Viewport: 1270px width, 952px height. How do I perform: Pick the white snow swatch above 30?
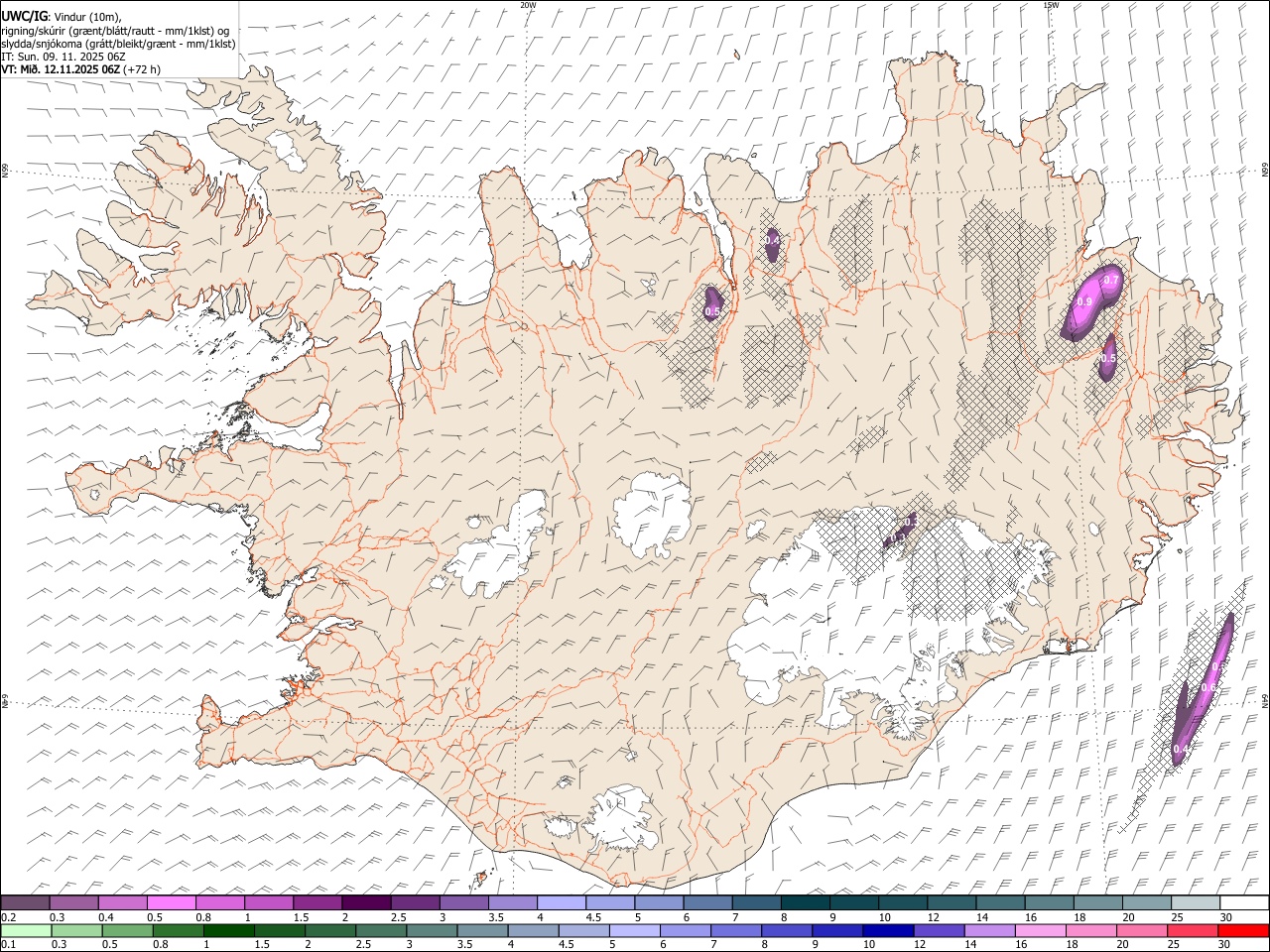pos(1244,903)
